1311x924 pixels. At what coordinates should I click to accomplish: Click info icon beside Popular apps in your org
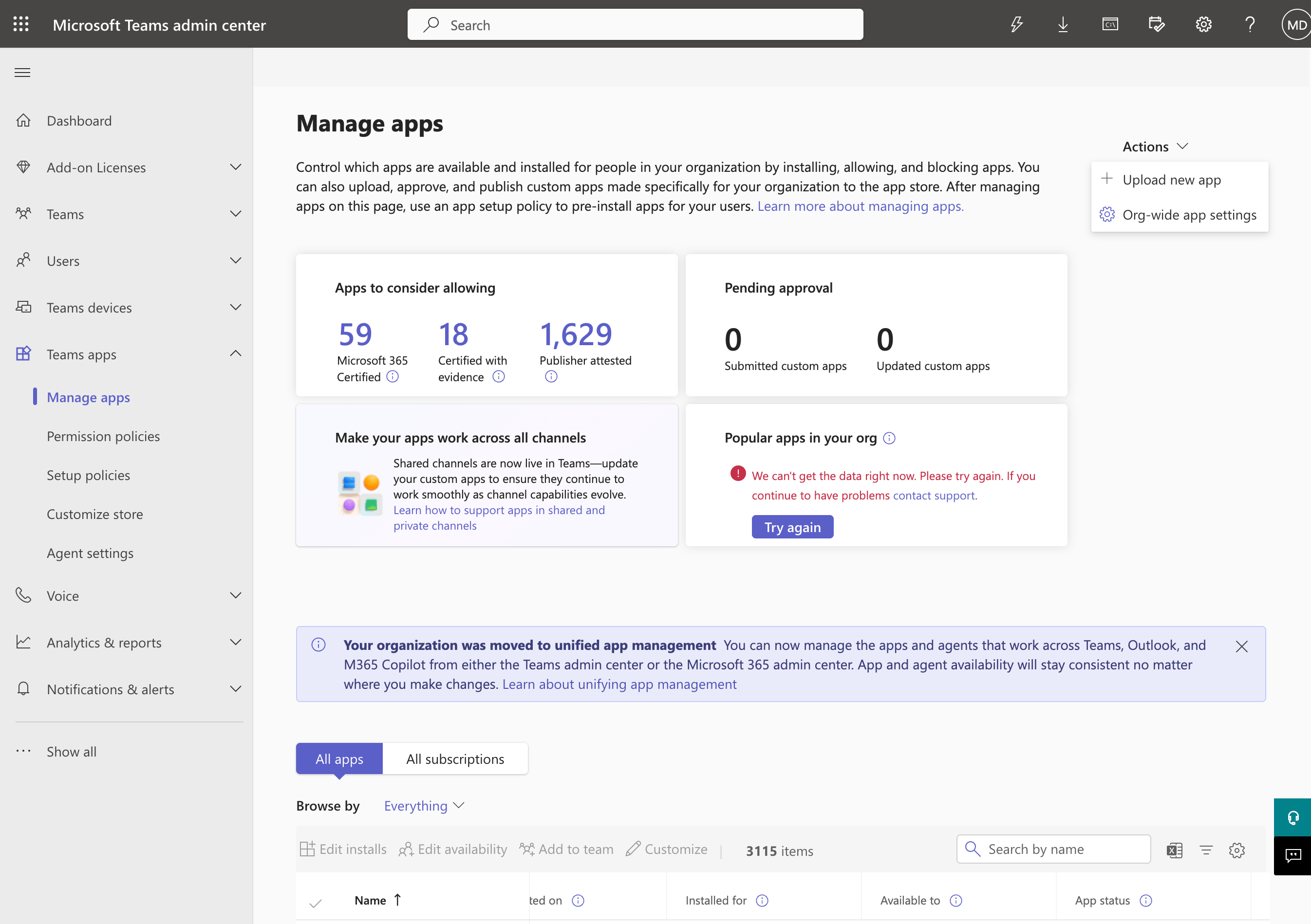889,438
